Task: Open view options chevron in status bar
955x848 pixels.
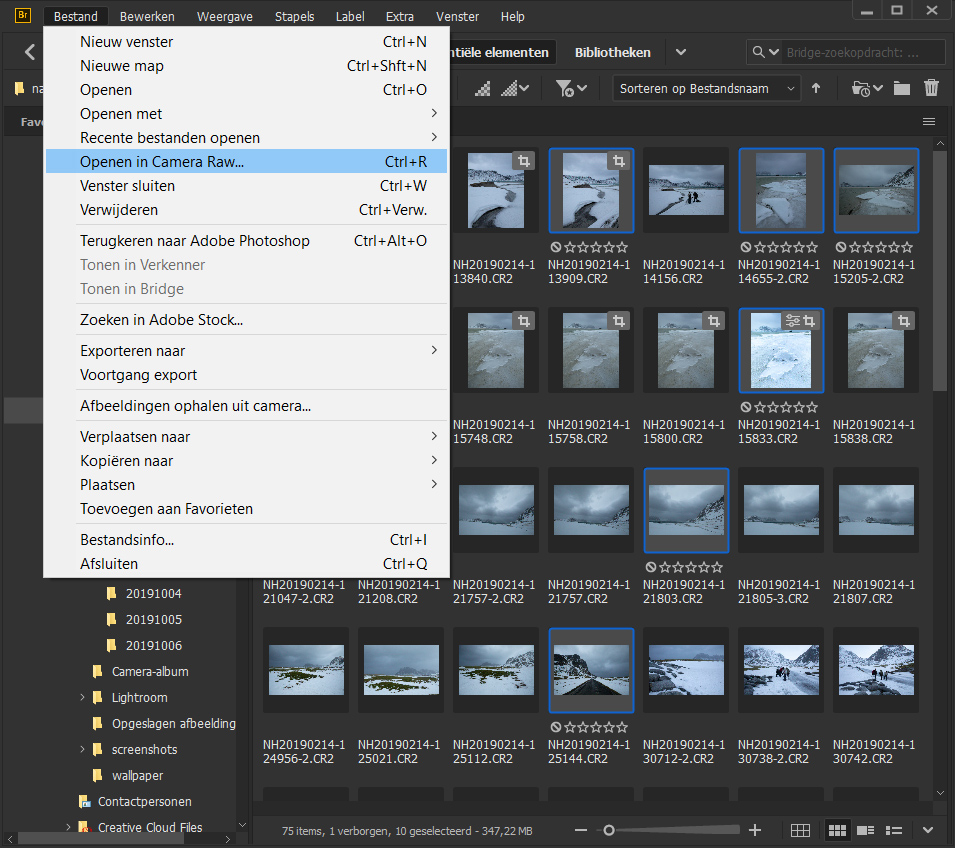Action: coord(928,830)
